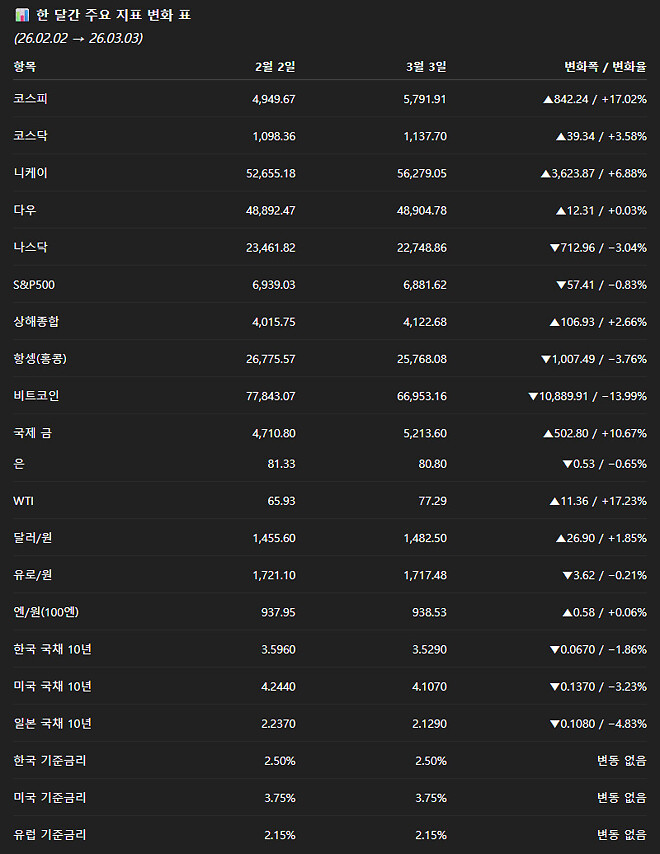
Task: Select the 'WTI' row label
Action: (23, 501)
